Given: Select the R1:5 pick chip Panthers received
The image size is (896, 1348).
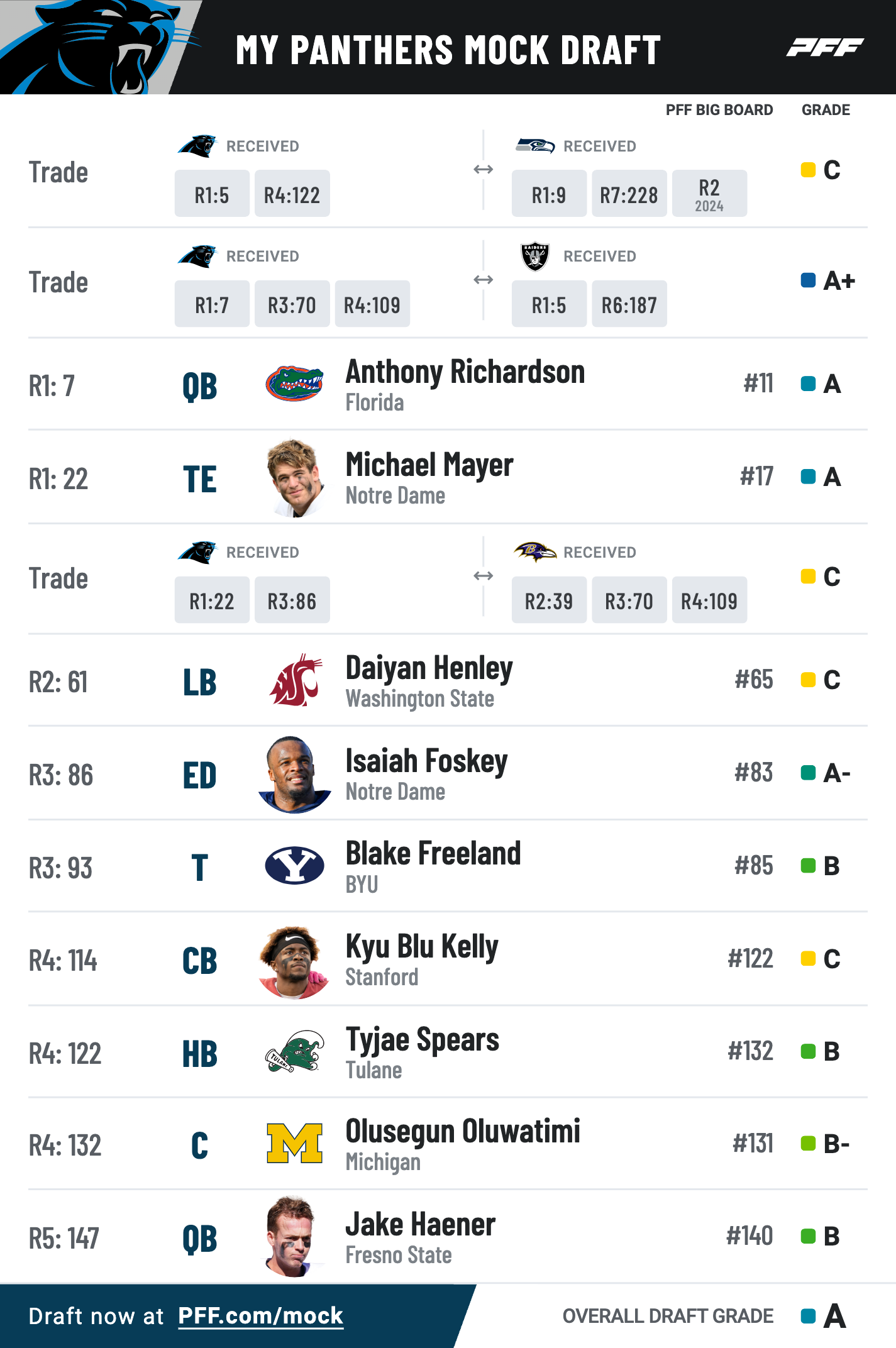Looking at the screenshot, I should pyautogui.click(x=212, y=194).
